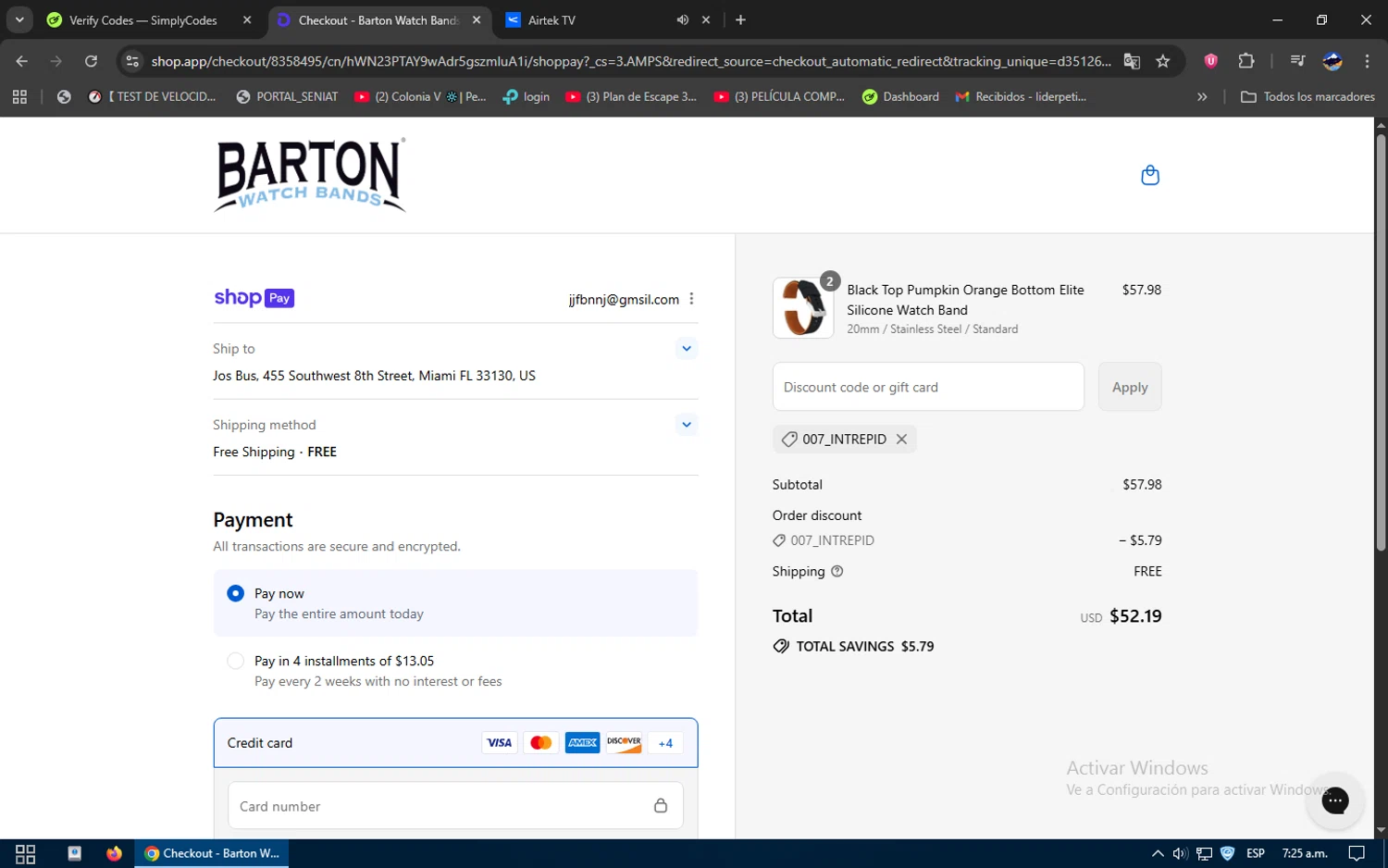Open Windows Start button
Viewport: 1388px width, 868px height.
(25, 853)
